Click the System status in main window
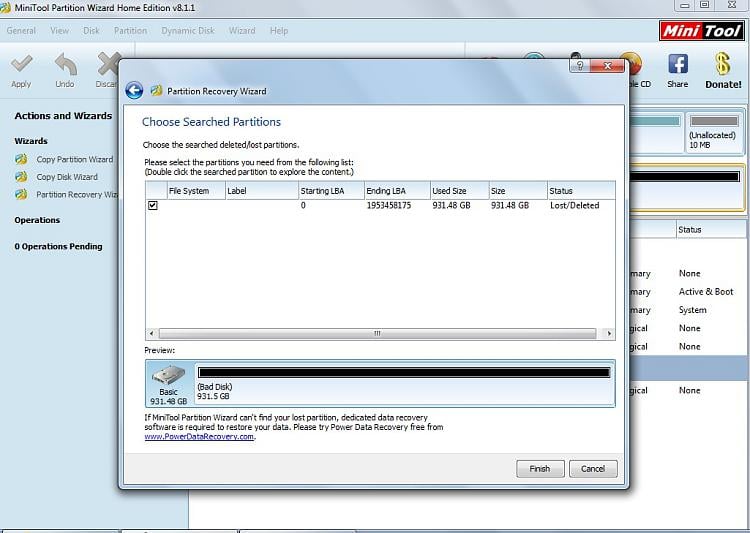 click(692, 310)
